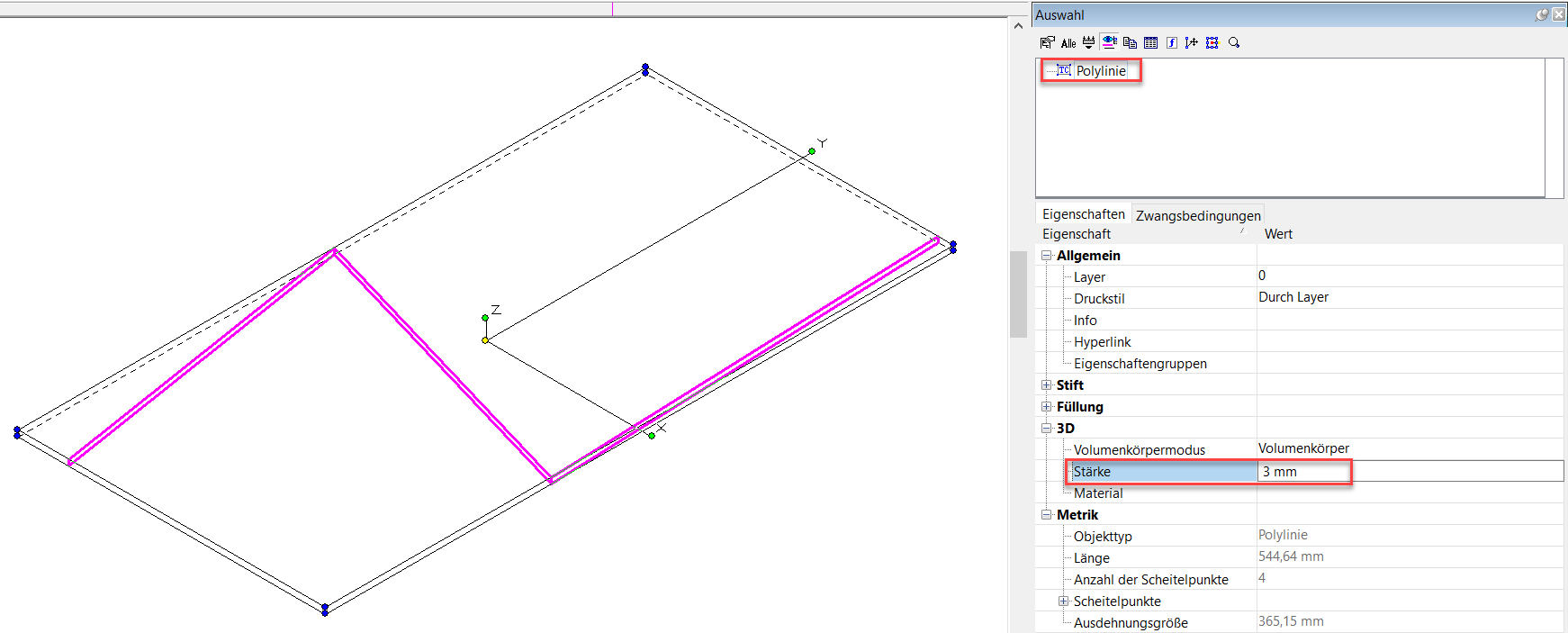Screen dimensions: 1568x633
Task: Click the stamp-down arrow icon next to Alle
Action: click(x=1089, y=42)
